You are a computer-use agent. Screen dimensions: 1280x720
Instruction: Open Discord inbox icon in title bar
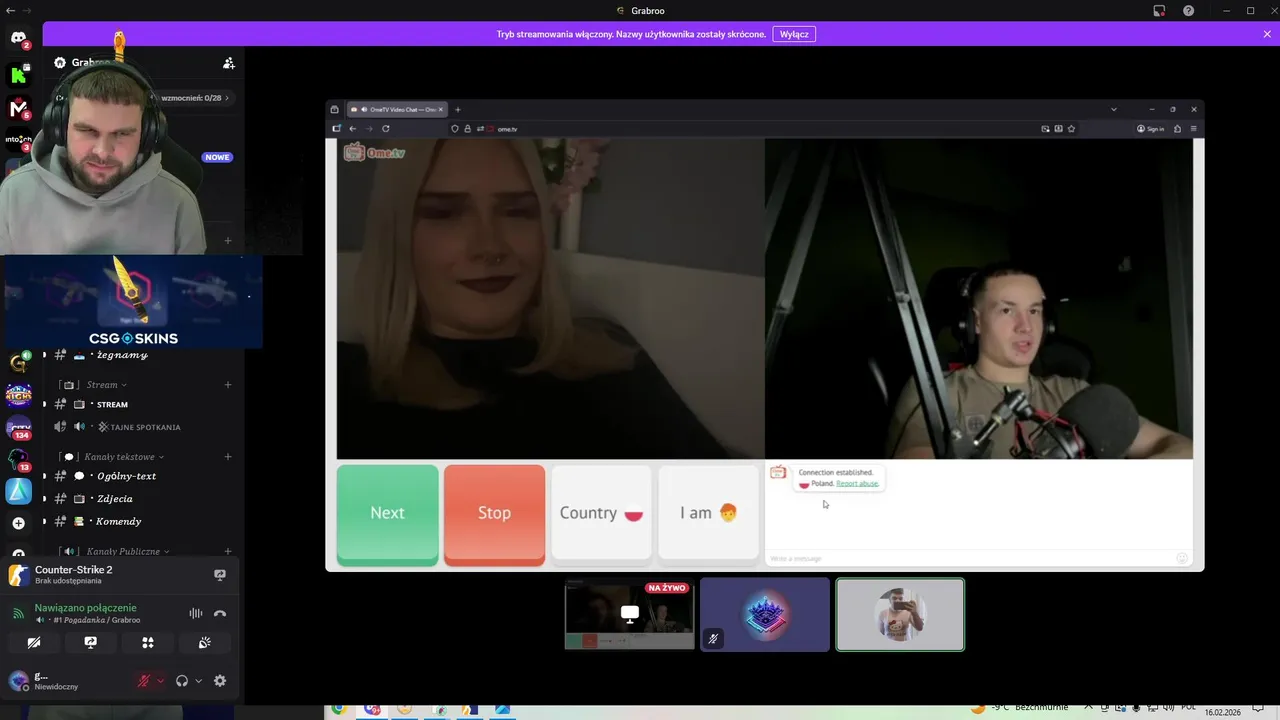pyautogui.click(x=1159, y=11)
